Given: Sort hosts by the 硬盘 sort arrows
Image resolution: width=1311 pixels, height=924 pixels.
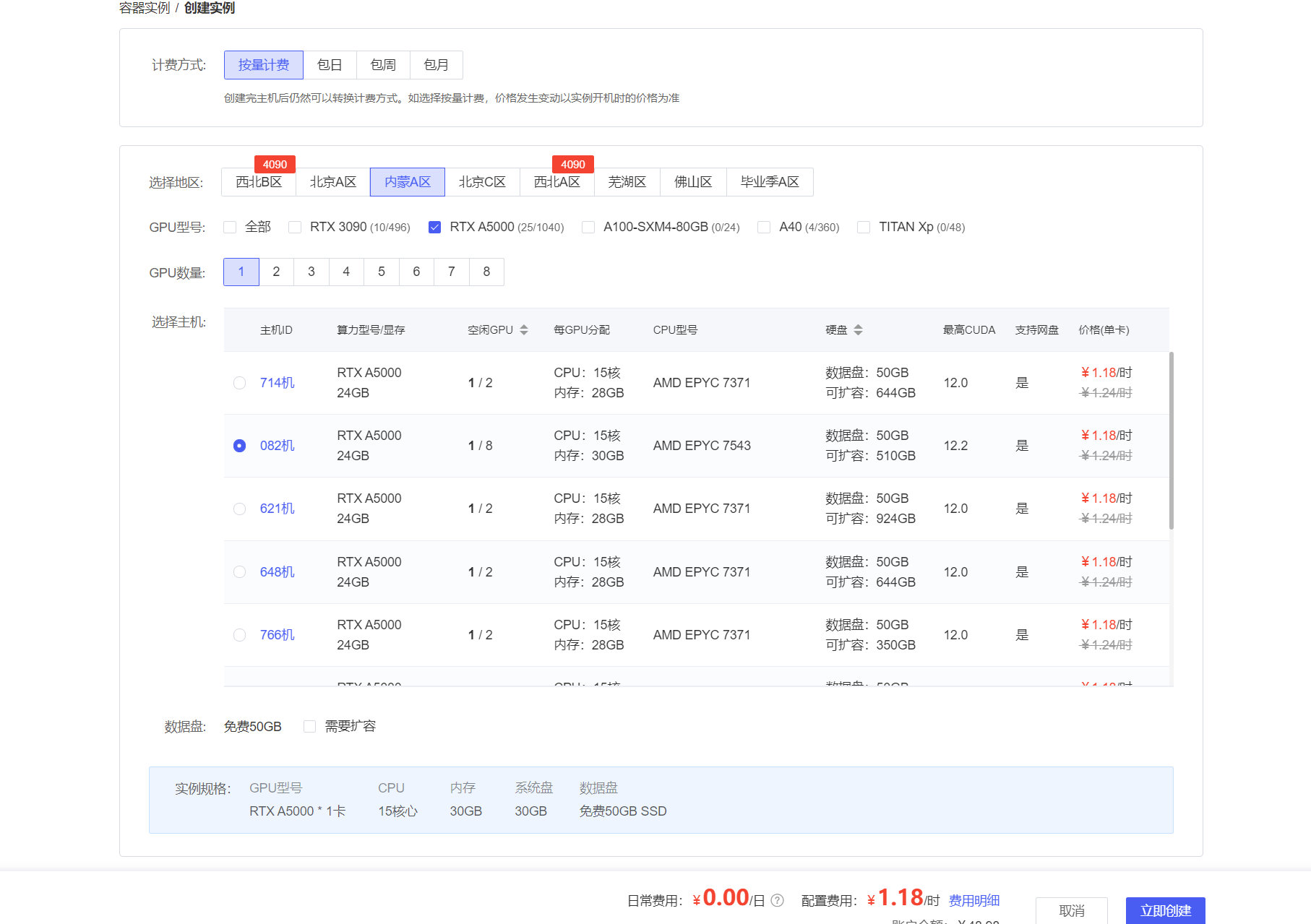Looking at the screenshot, I should [x=858, y=329].
